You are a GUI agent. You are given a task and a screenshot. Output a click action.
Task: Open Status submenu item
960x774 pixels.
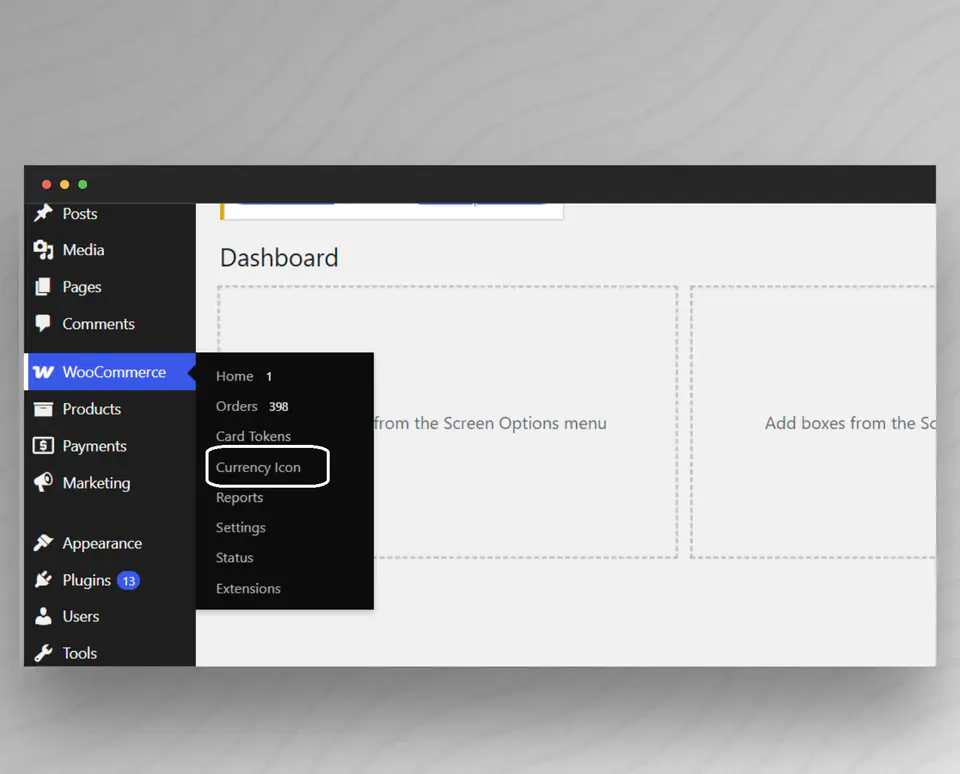[234, 558]
